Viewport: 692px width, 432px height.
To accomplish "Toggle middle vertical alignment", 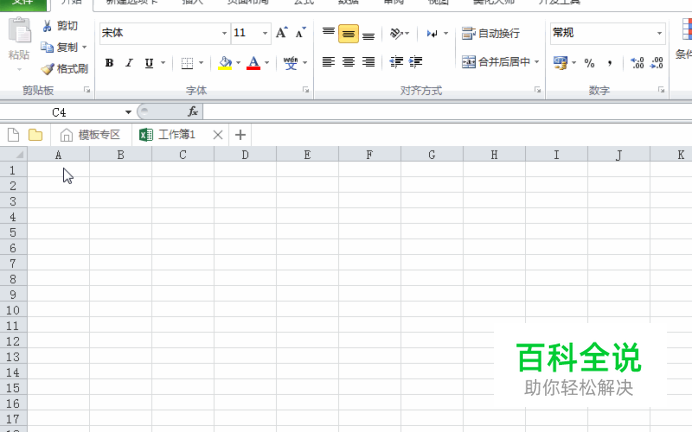I will (x=348, y=34).
